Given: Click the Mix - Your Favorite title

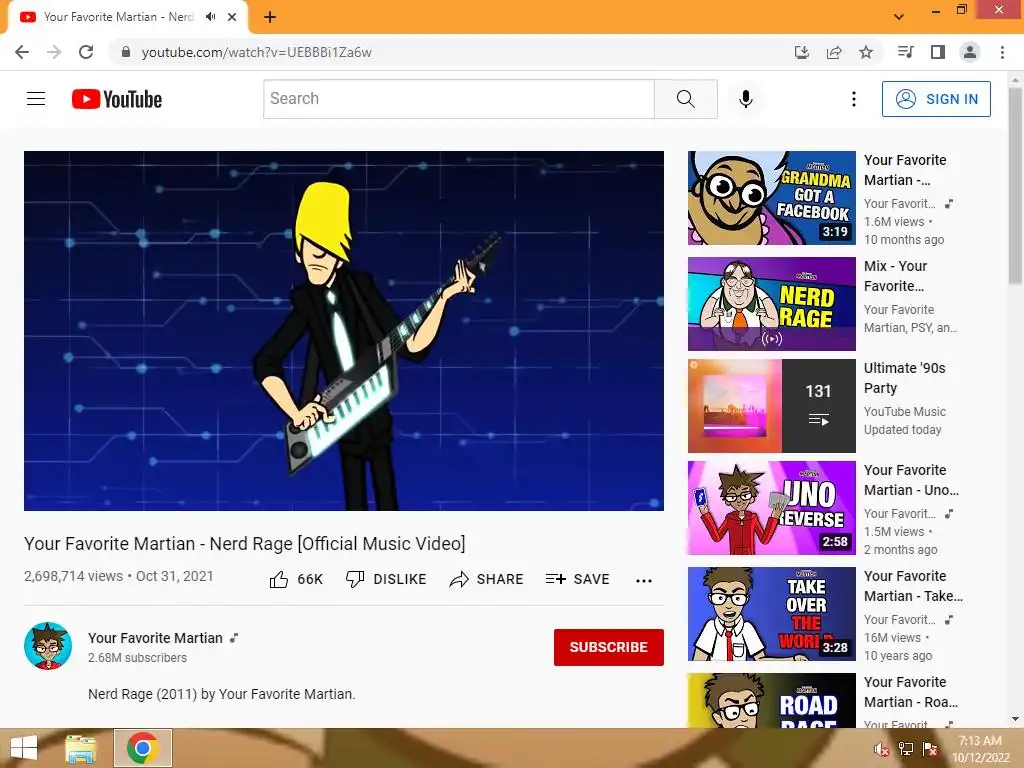Looking at the screenshot, I should (x=895, y=276).
